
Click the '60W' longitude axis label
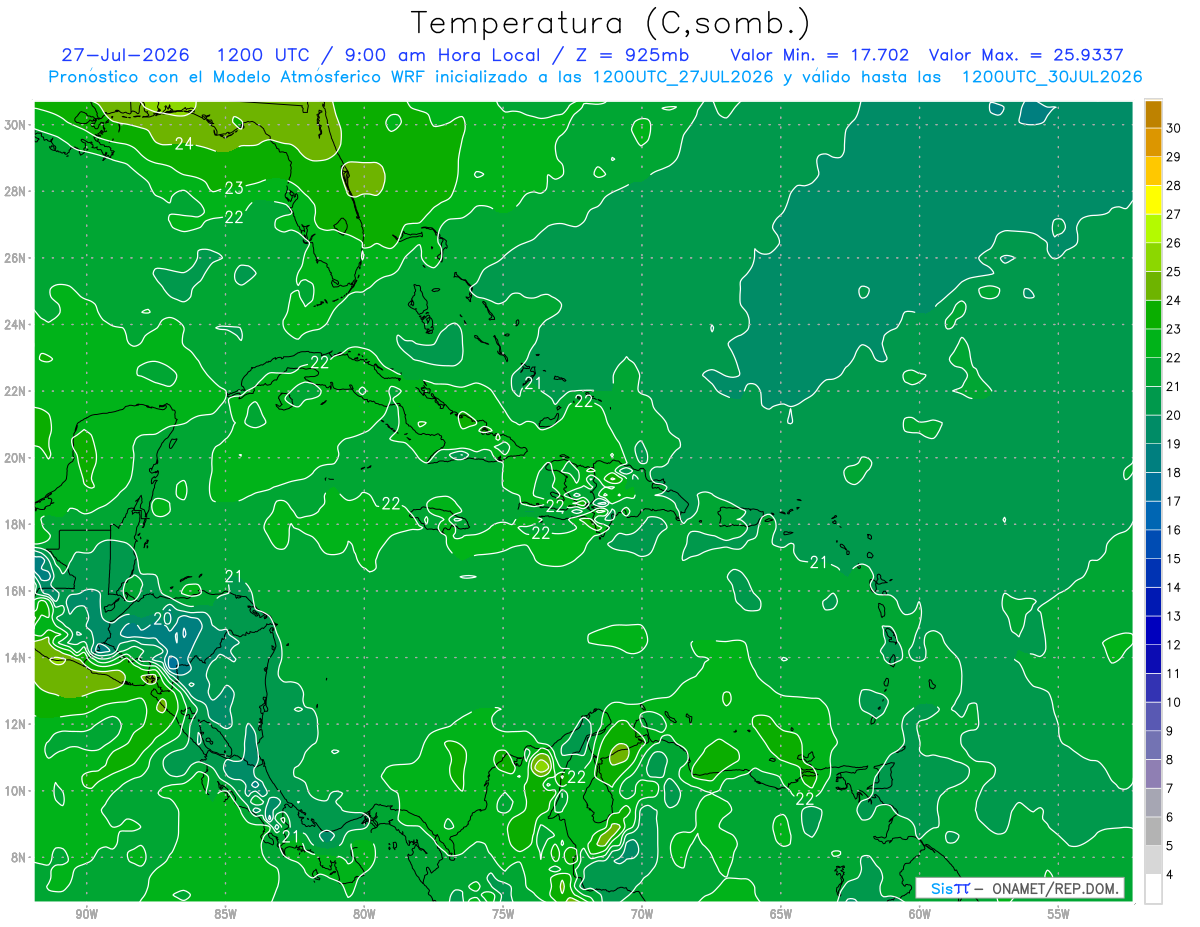tap(920, 914)
